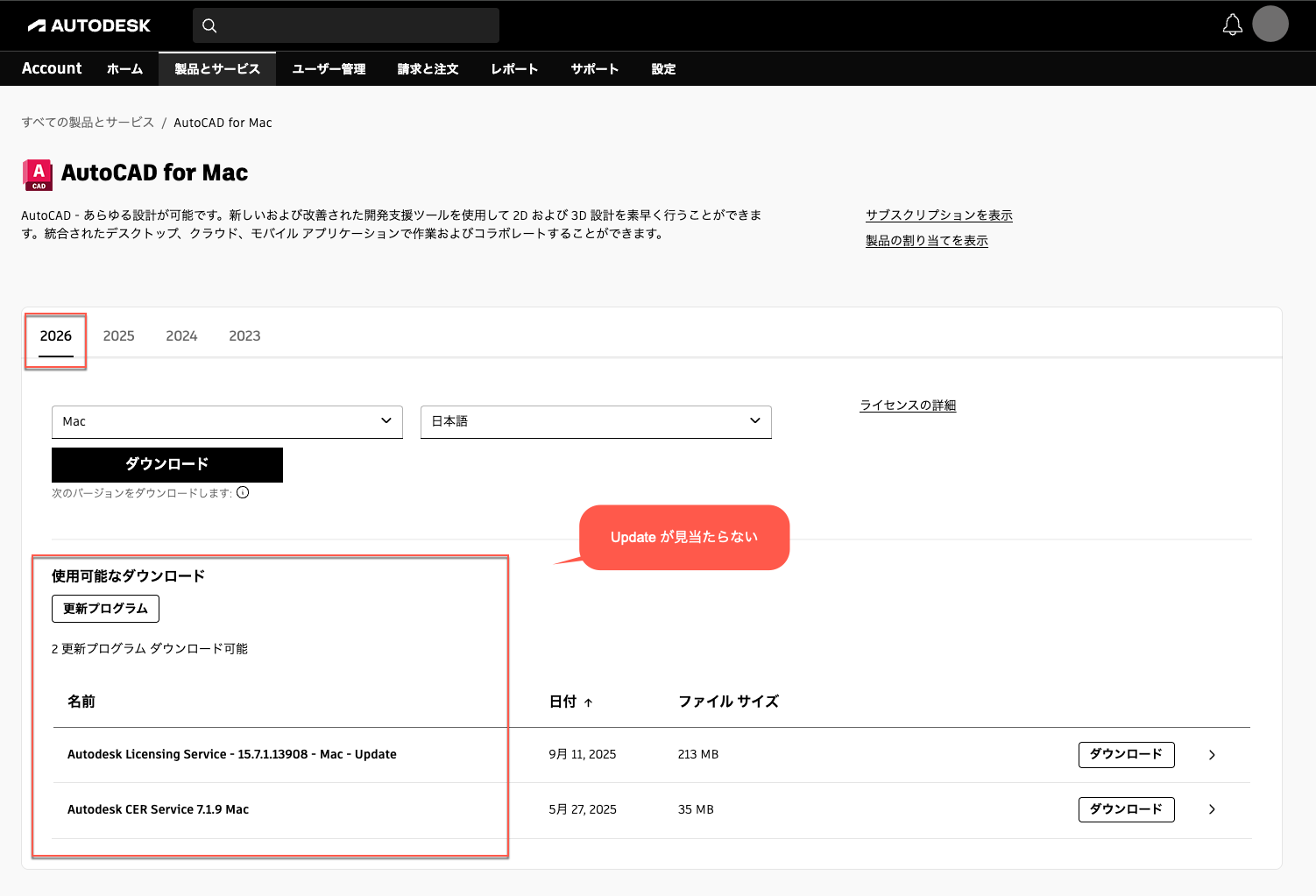Click すべての製品とサービス breadcrumb

pos(88,123)
